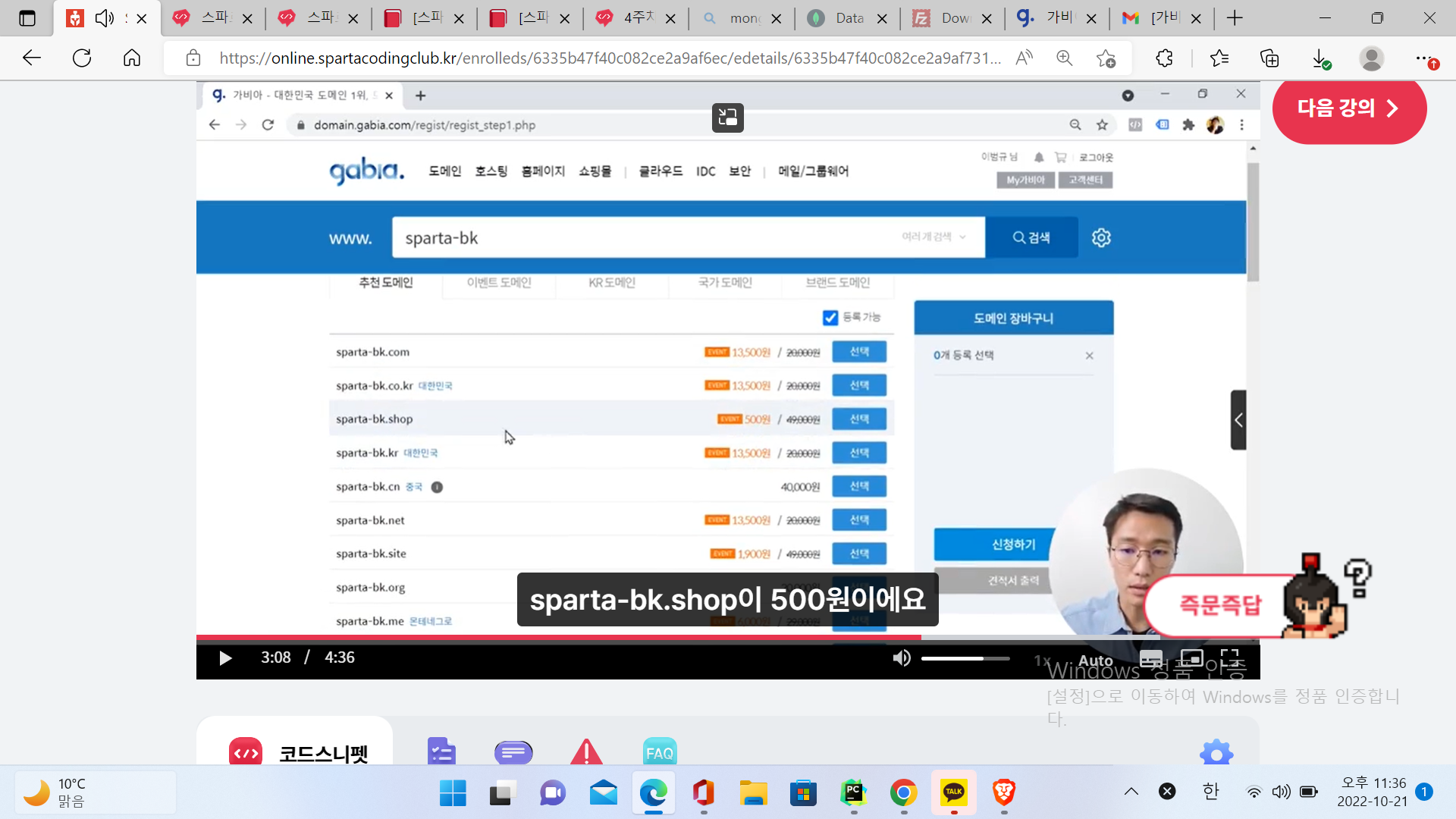Add this page to favorites

click(x=1106, y=58)
